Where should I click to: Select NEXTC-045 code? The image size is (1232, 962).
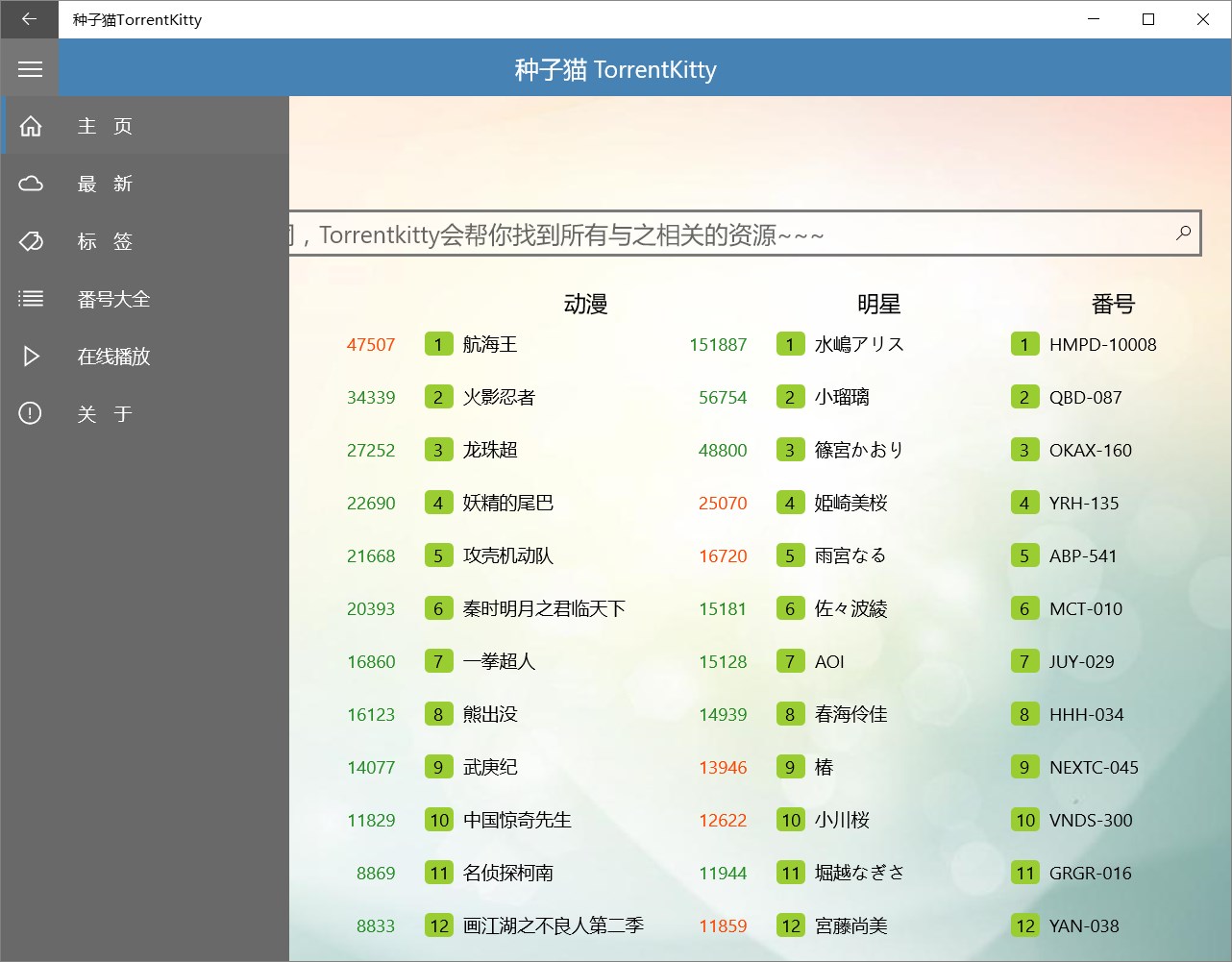(1094, 768)
